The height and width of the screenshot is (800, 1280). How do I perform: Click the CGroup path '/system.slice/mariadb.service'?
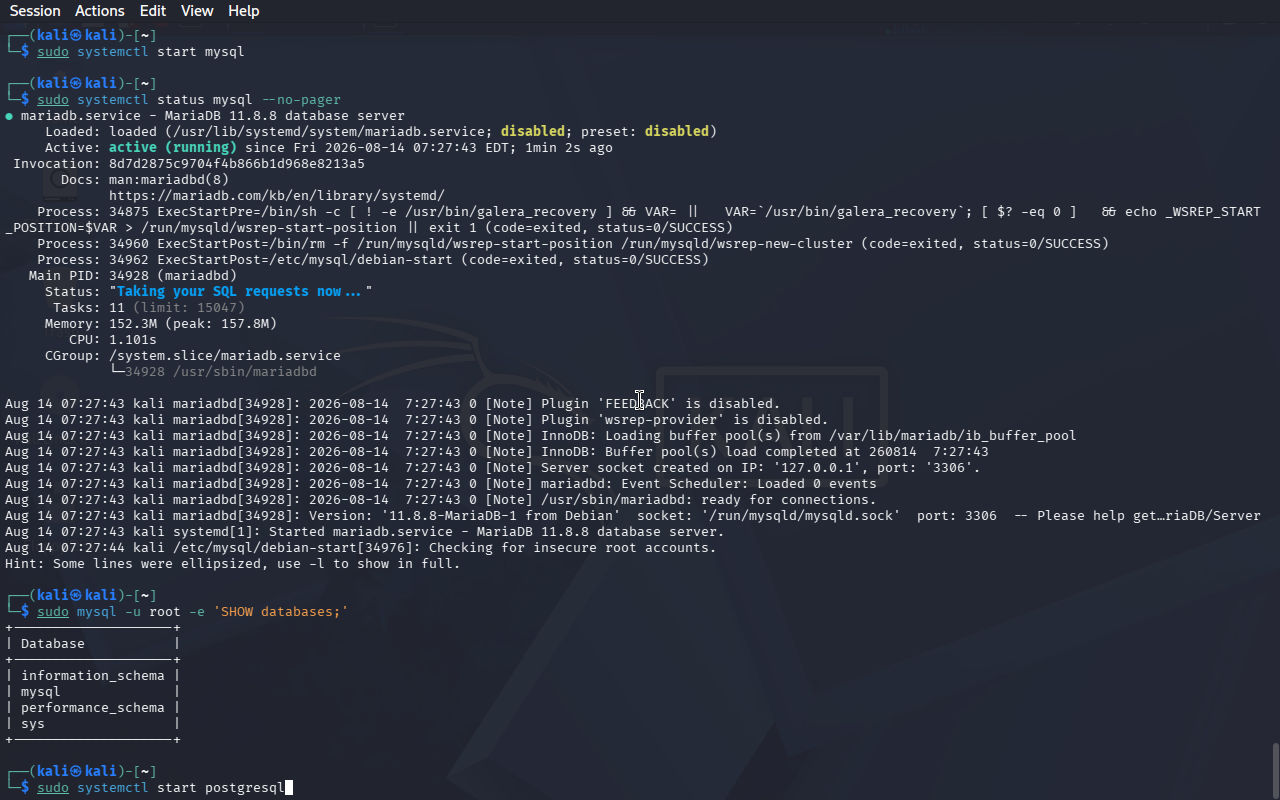[225, 356]
